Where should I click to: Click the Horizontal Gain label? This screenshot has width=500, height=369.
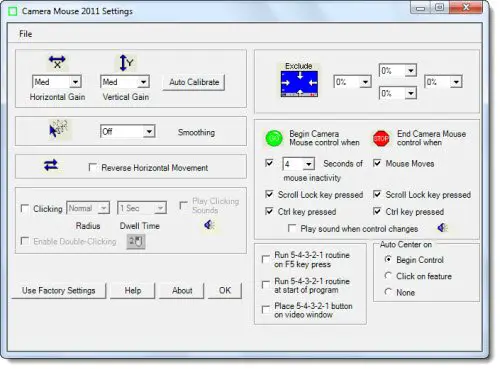57,97
